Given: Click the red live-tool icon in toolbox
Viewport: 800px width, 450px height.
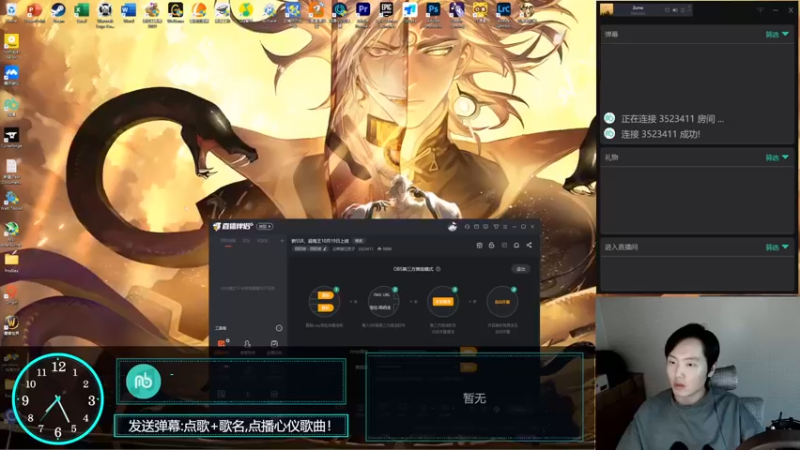Looking at the screenshot, I should pos(222,344).
